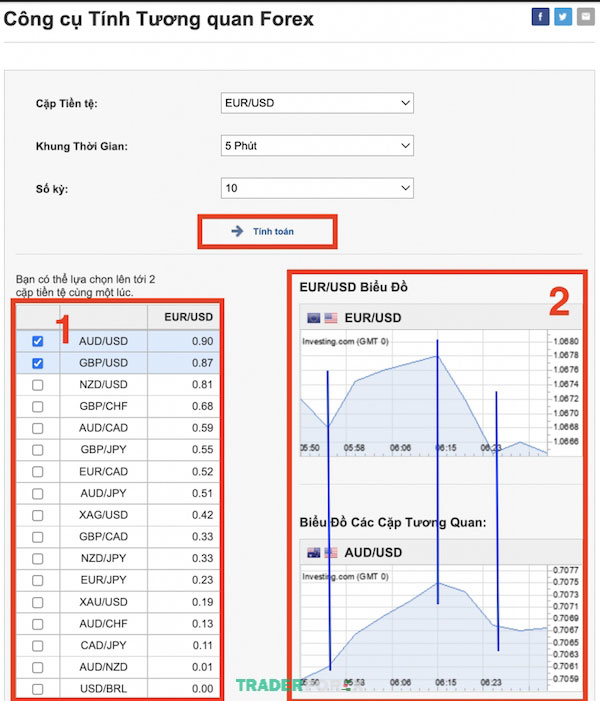Click the US flag icon beside EUR/USD chart title
This screenshot has width=600, height=701.
[331, 318]
